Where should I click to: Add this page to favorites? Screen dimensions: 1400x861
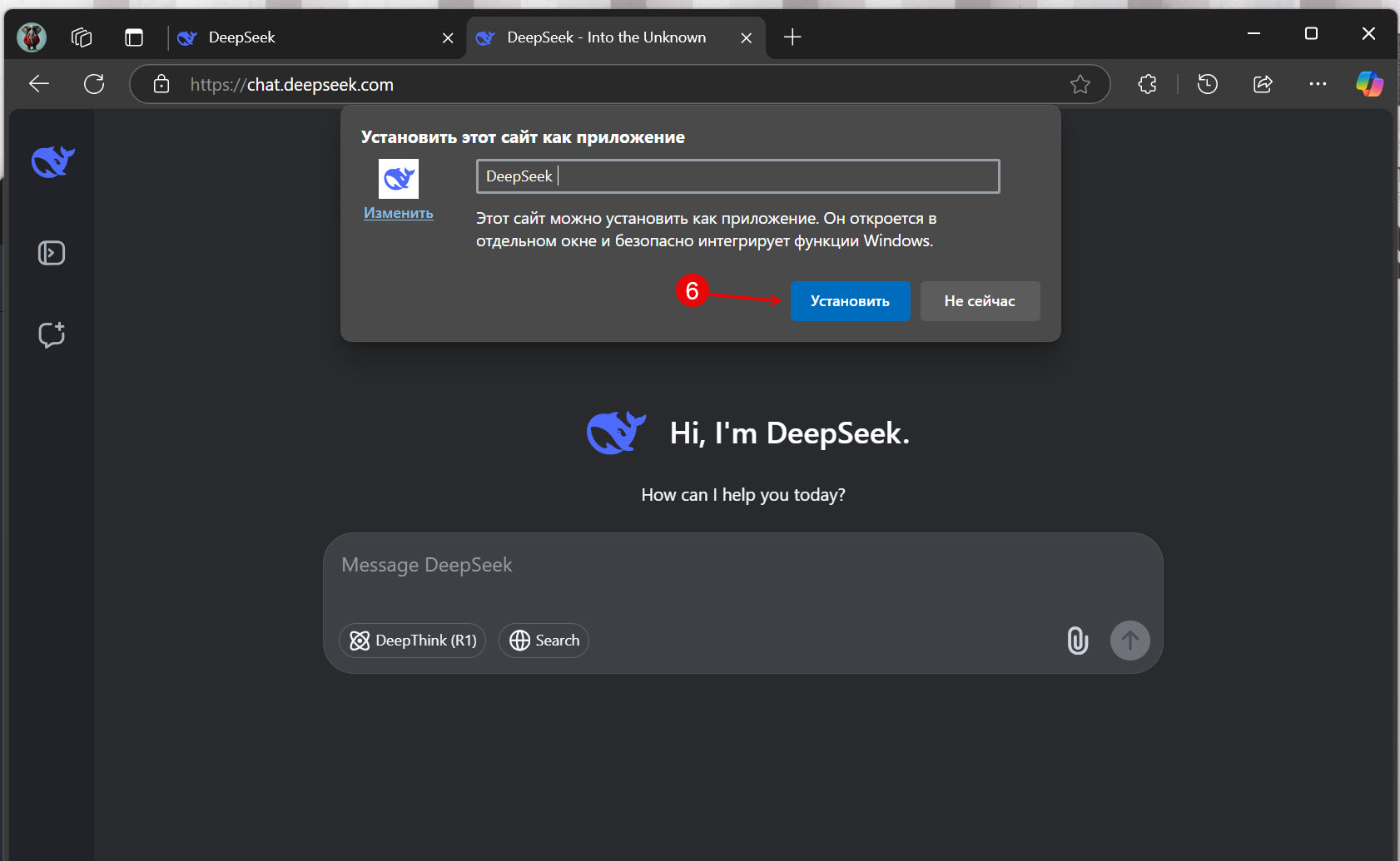pos(1080,84)
